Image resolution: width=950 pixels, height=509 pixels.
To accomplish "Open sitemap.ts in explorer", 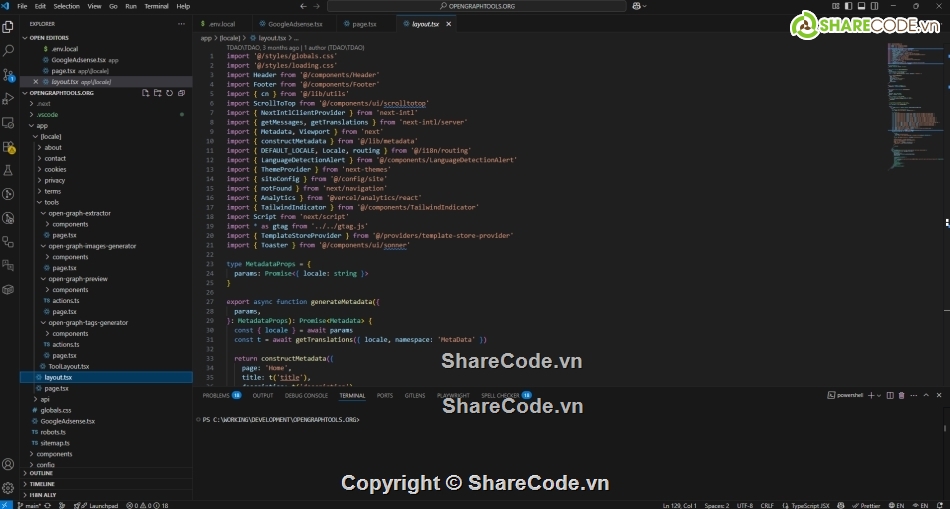I will point(55,443).
